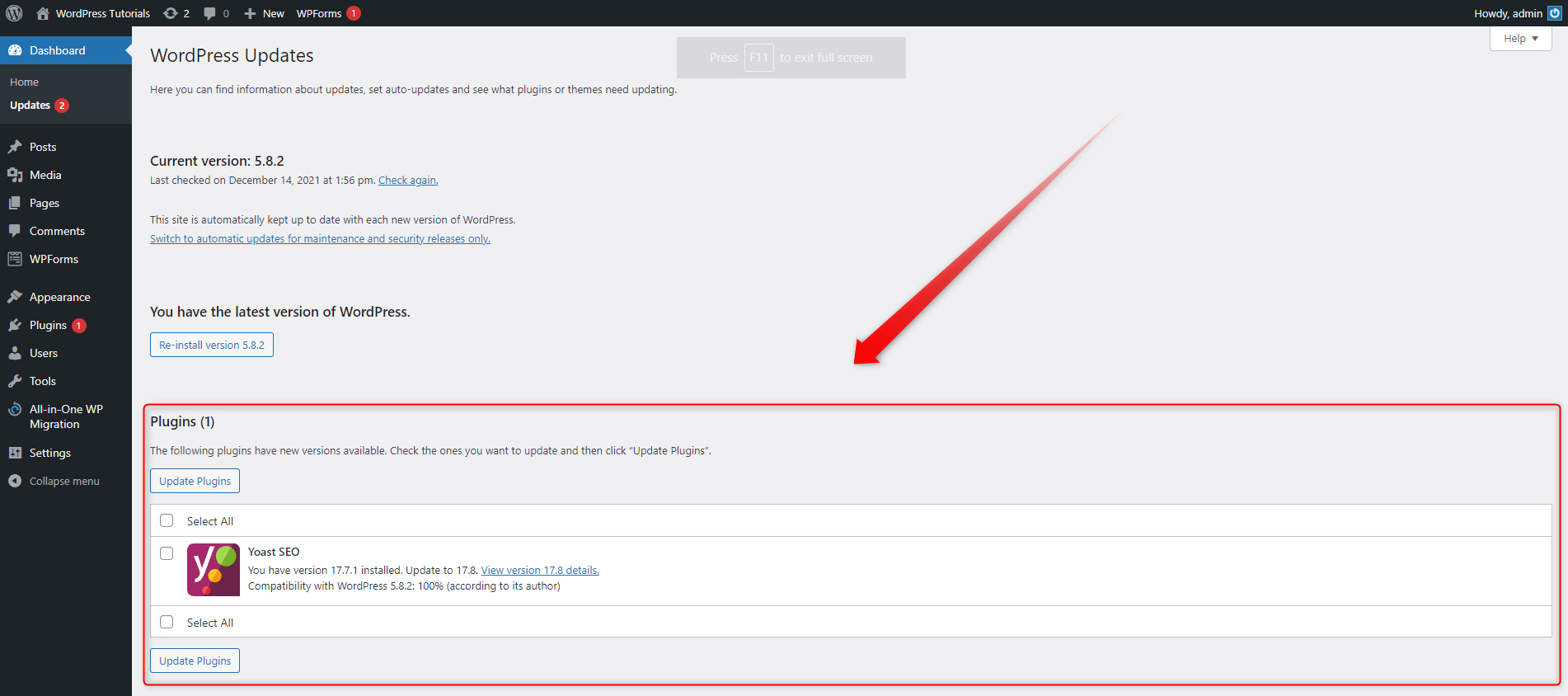Click the Yoast SEO plugin logo
Screen dimensions: 1568x696
[214, 570]
